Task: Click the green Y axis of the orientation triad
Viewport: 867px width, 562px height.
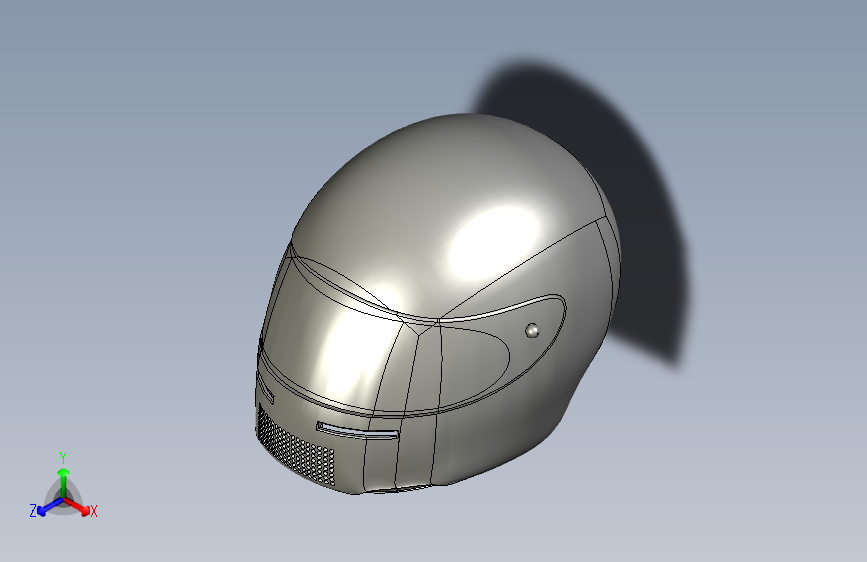Action: [64, 483]
